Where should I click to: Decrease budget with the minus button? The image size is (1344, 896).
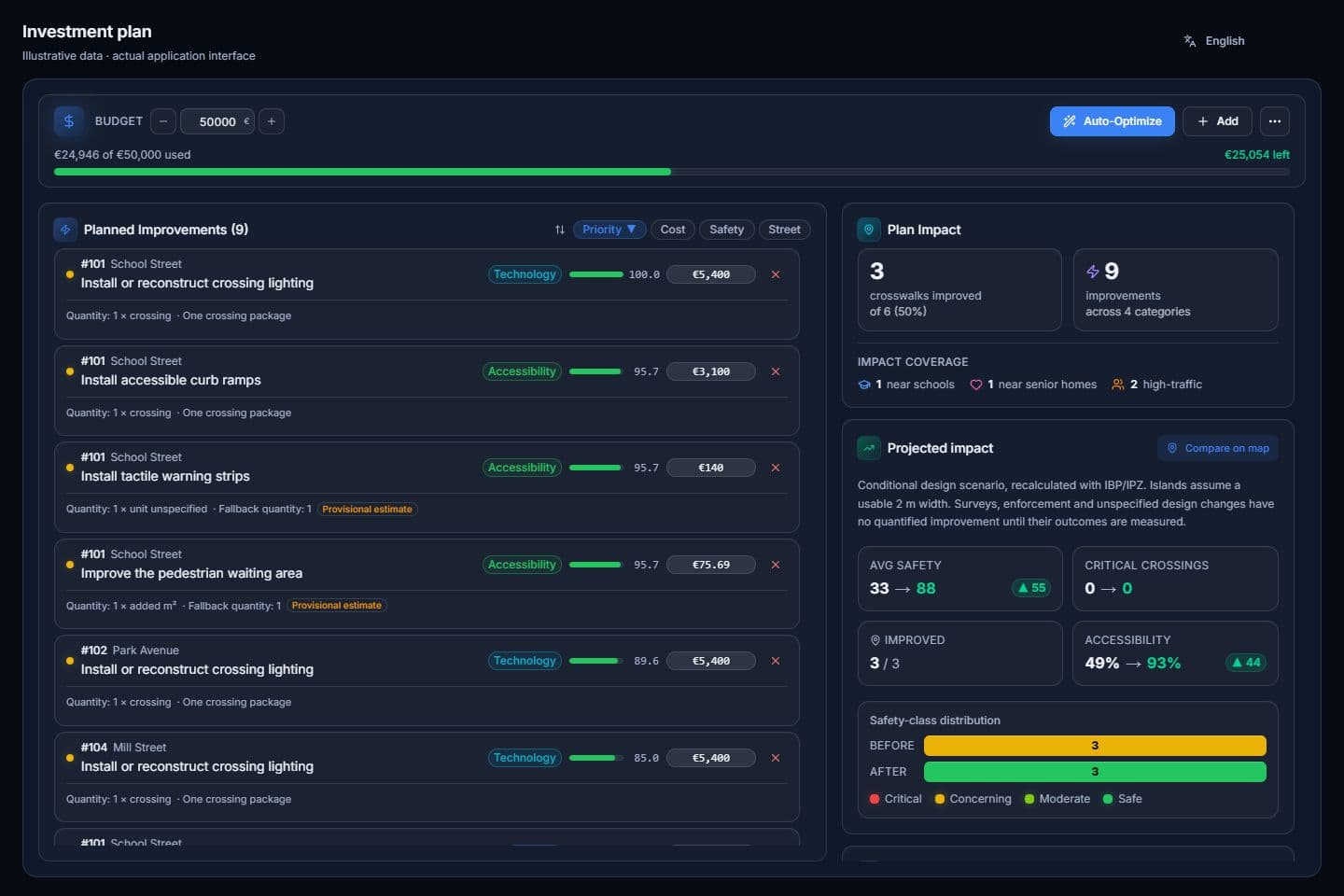click(x=163, y=121)
